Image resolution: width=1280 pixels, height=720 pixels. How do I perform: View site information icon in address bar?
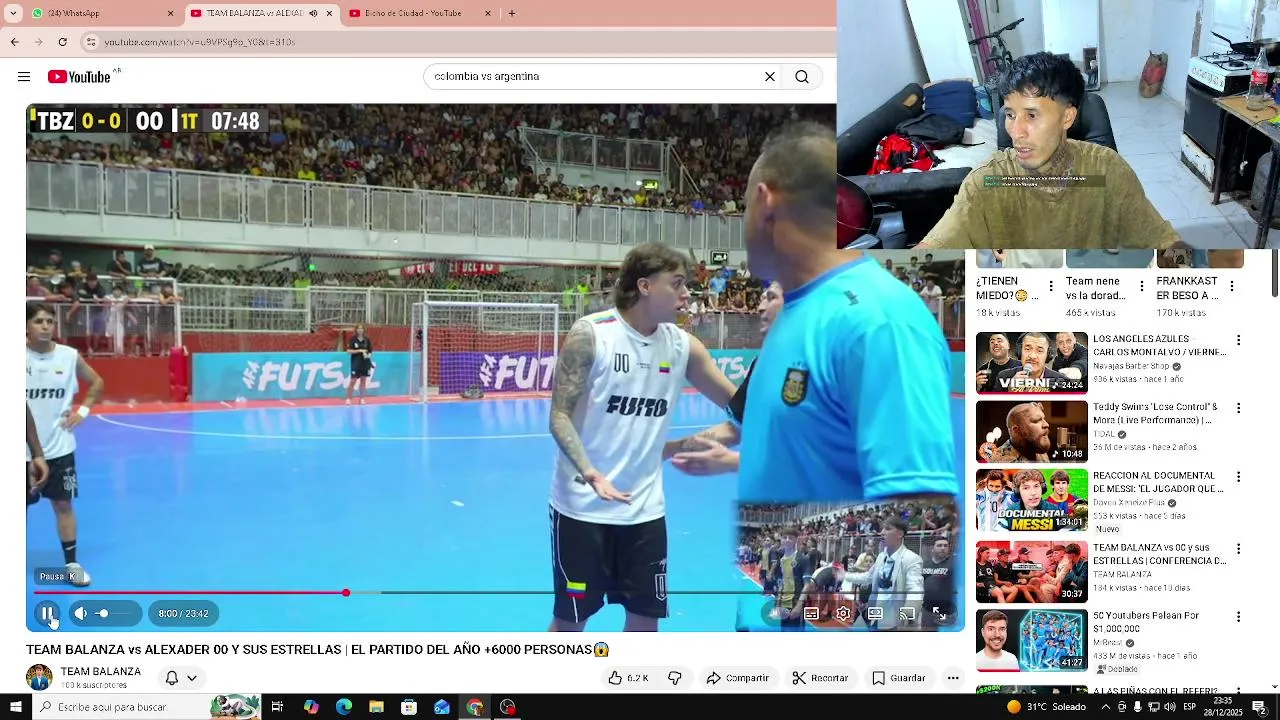point(90,42)
